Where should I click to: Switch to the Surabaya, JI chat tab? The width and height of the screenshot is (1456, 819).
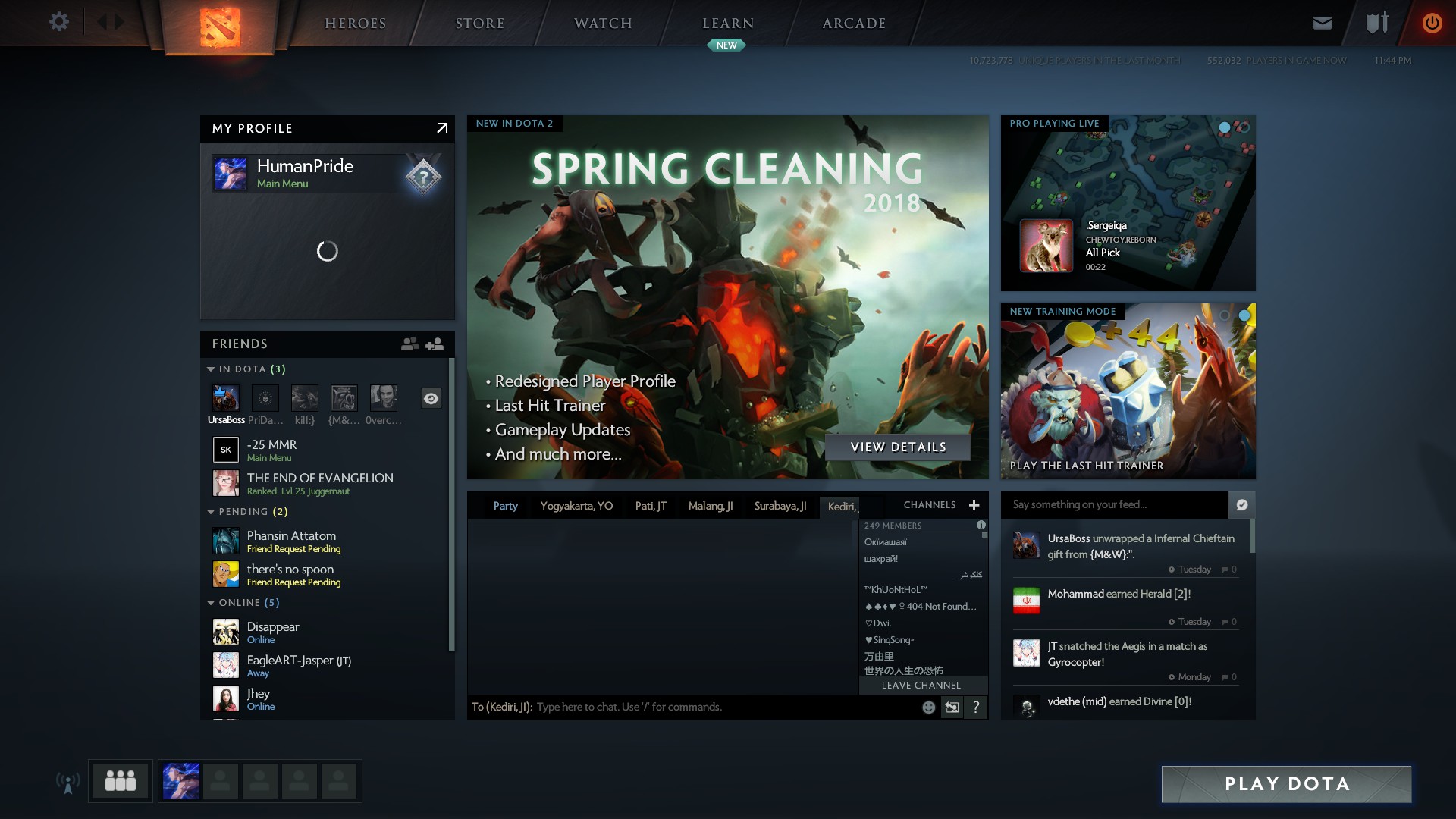coord(780,506)
